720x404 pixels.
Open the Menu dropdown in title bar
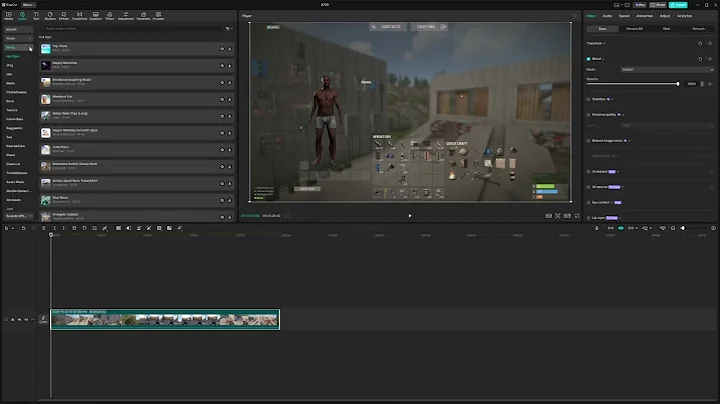tap(28, 5)
